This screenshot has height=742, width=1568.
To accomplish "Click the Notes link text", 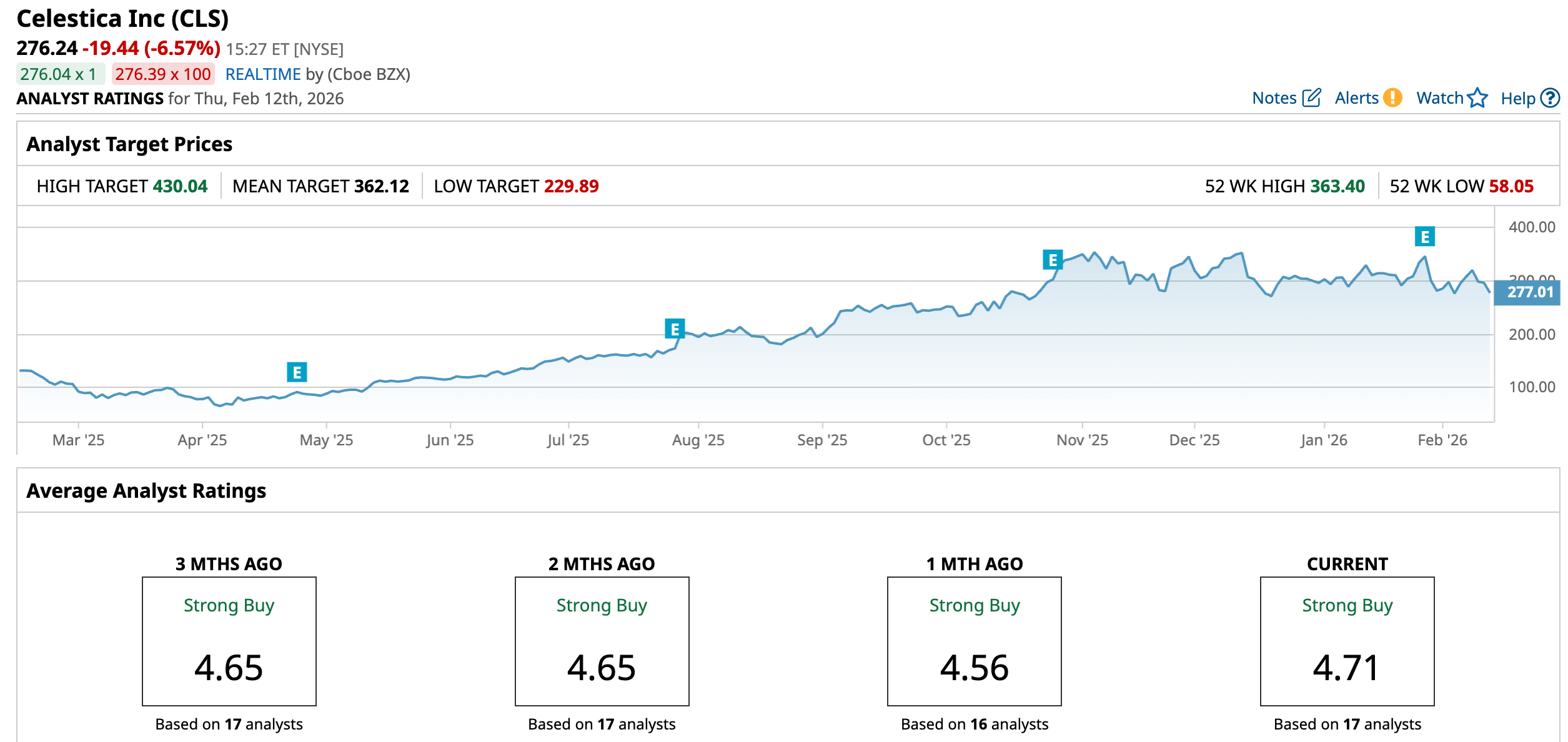I will pyautogui.click(x=1274, y=98).
